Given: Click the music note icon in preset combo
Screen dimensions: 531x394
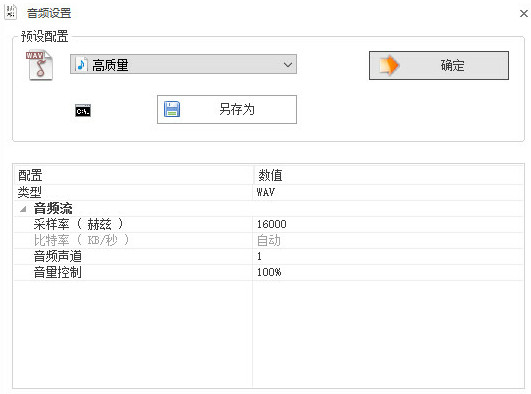Looking at the screenshot, I should [x=81, y=64].
